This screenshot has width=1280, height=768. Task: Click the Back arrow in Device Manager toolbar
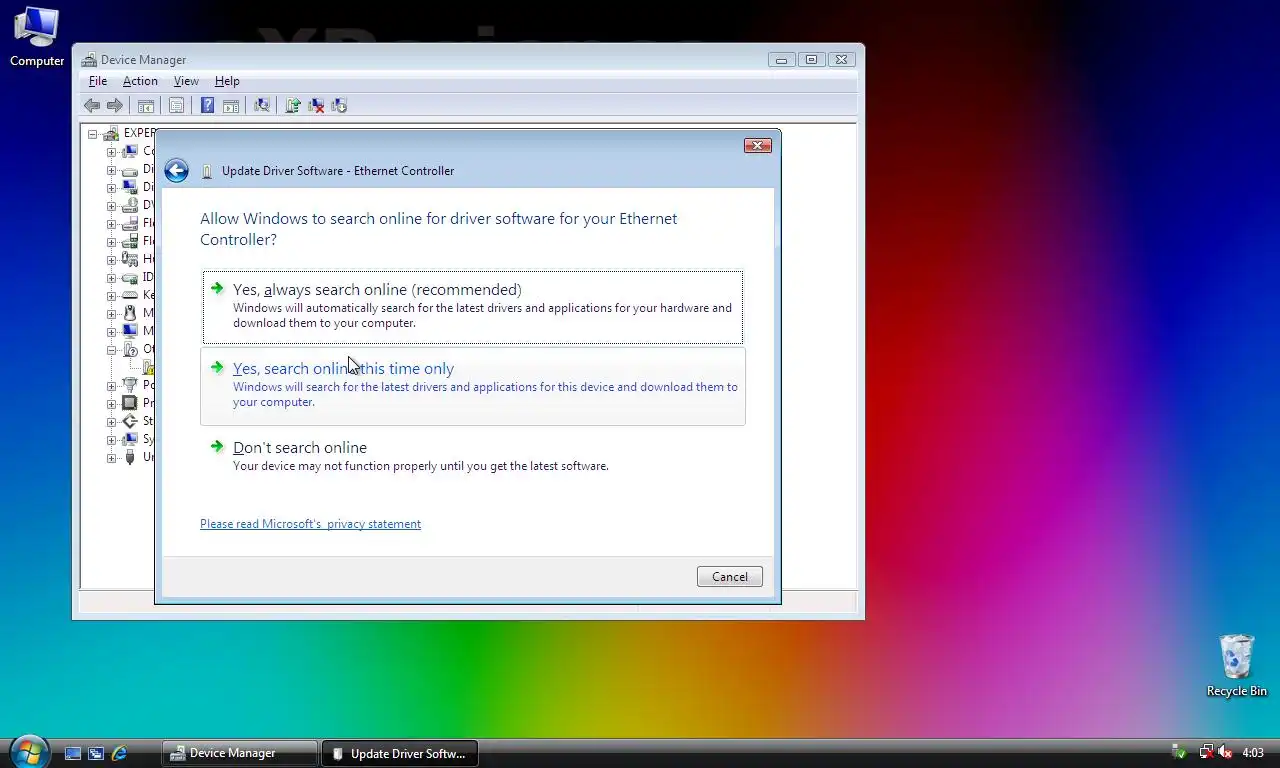tap(92, 105)
